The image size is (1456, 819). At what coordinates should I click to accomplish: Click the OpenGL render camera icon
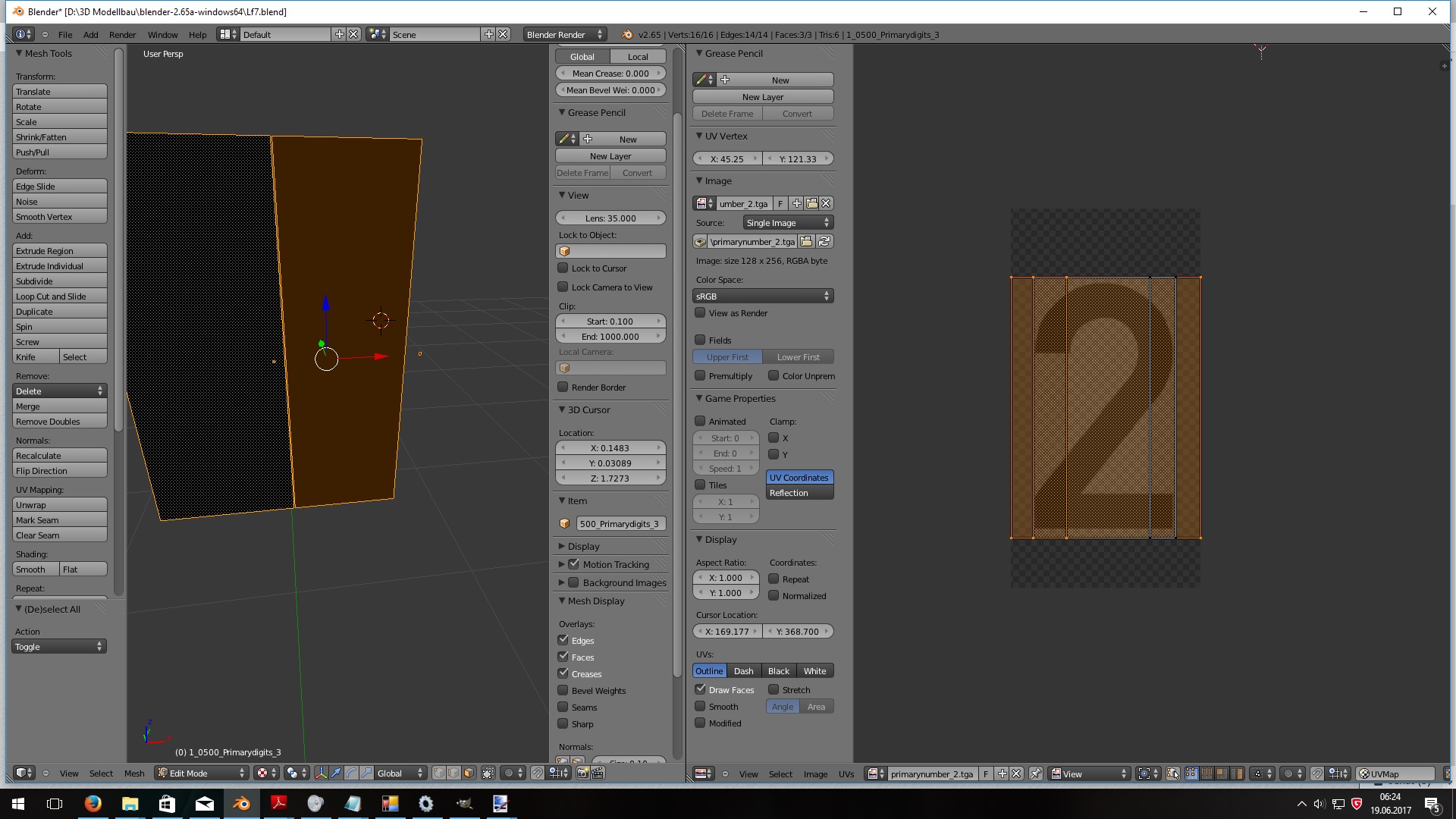coord(582,773)
